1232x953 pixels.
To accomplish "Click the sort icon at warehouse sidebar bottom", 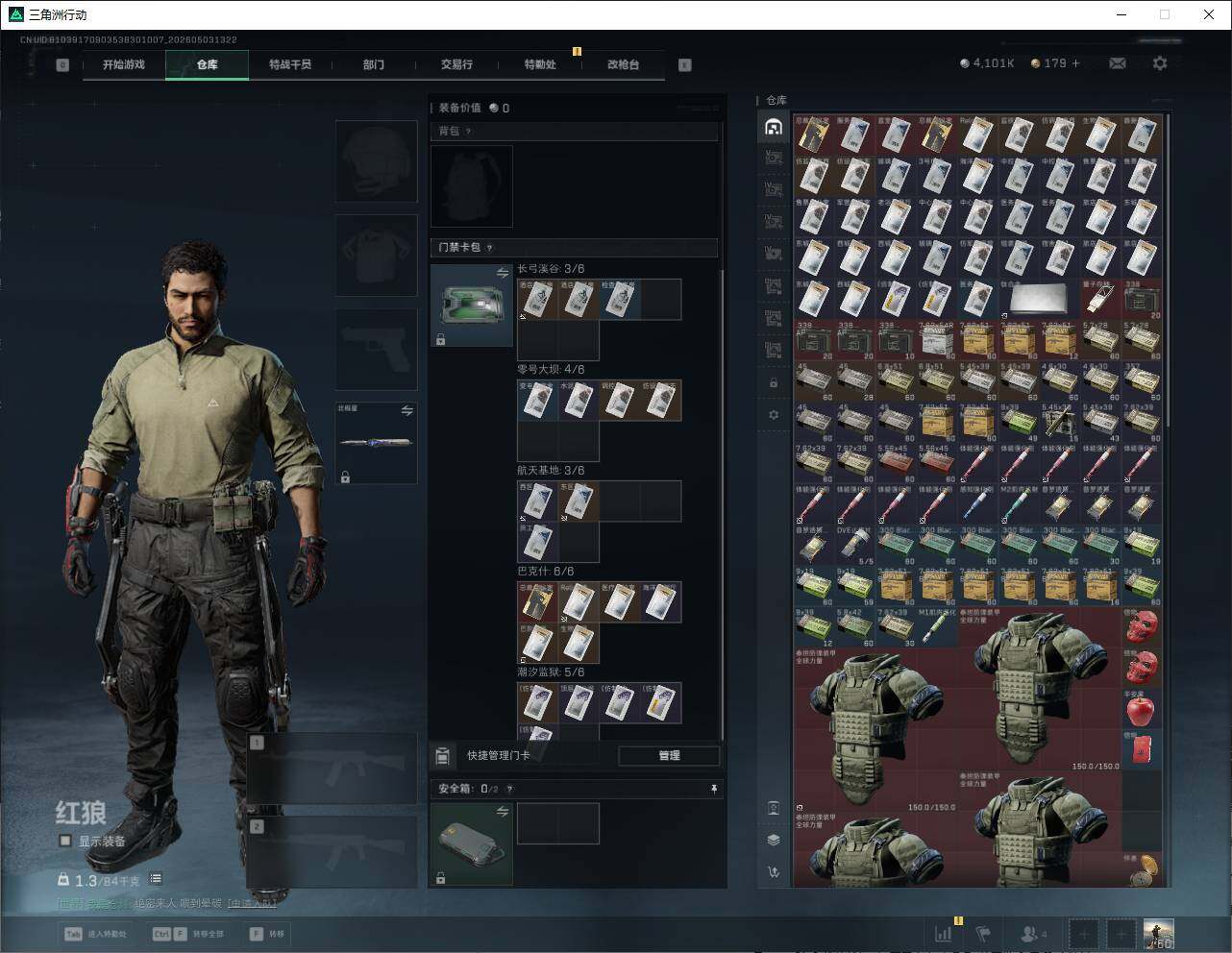I will (x=774, y=872).
